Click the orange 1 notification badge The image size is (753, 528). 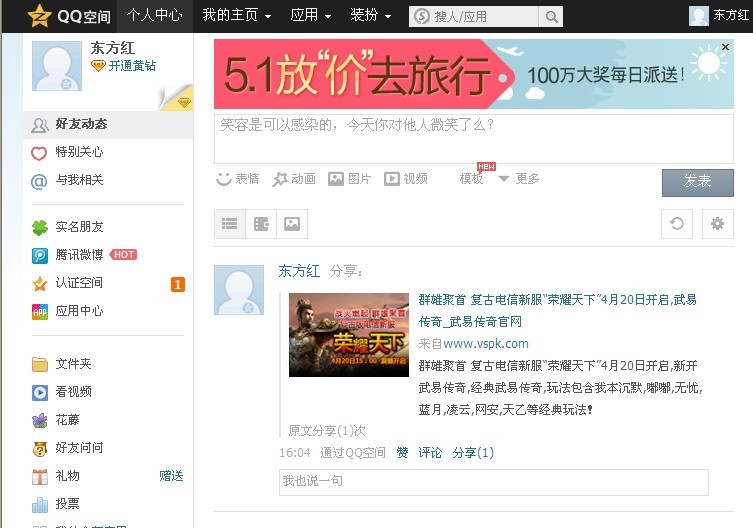click(x=178, y=284)
